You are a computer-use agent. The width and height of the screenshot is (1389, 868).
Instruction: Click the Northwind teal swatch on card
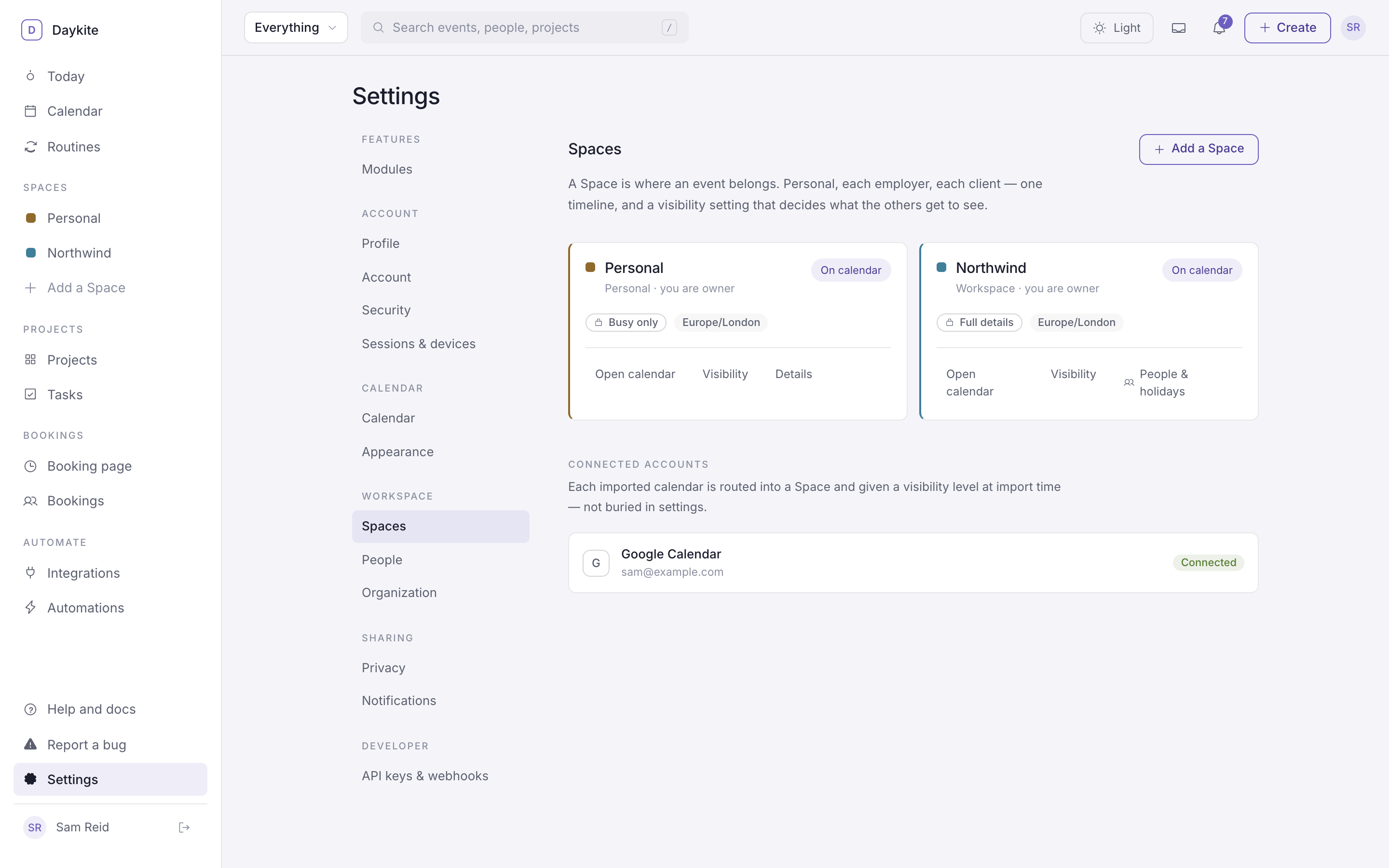(941, 267)
